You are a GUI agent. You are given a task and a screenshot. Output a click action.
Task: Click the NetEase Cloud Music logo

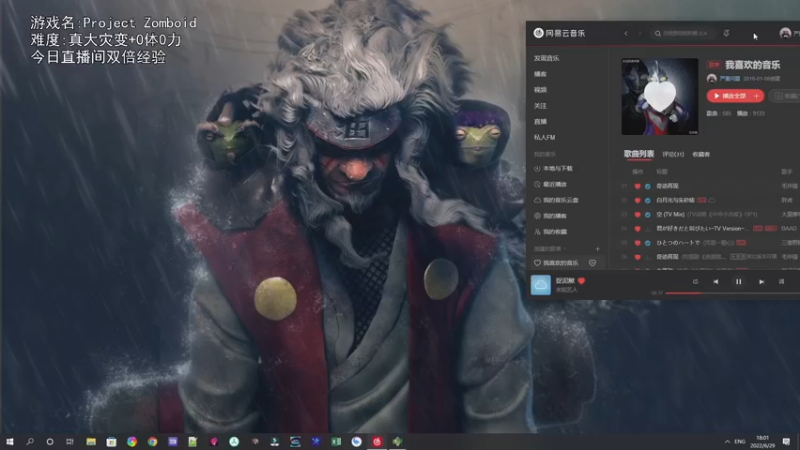tap(559, 33)
